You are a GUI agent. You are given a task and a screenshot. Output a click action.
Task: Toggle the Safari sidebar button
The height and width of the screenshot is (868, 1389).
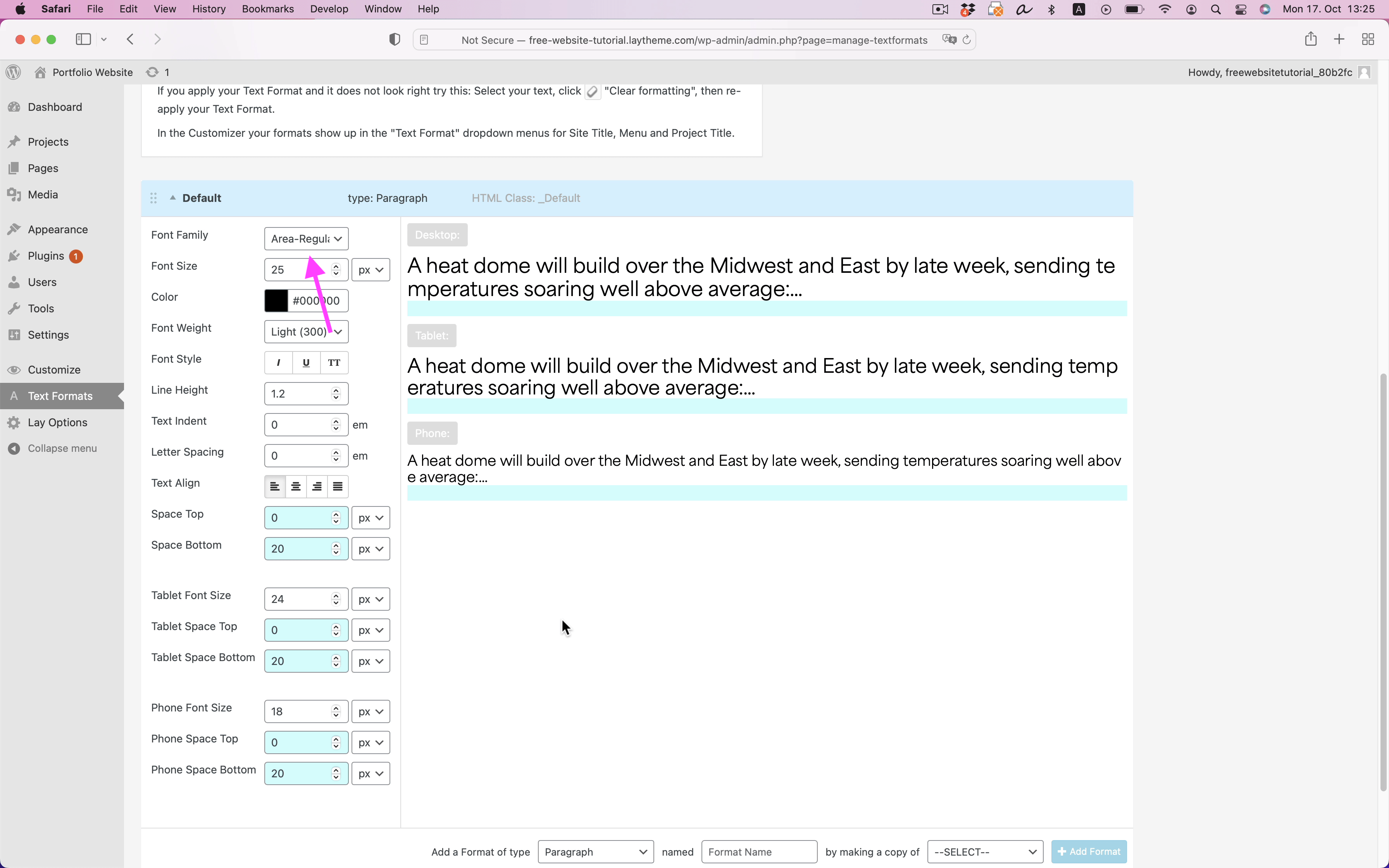(83, 39)
